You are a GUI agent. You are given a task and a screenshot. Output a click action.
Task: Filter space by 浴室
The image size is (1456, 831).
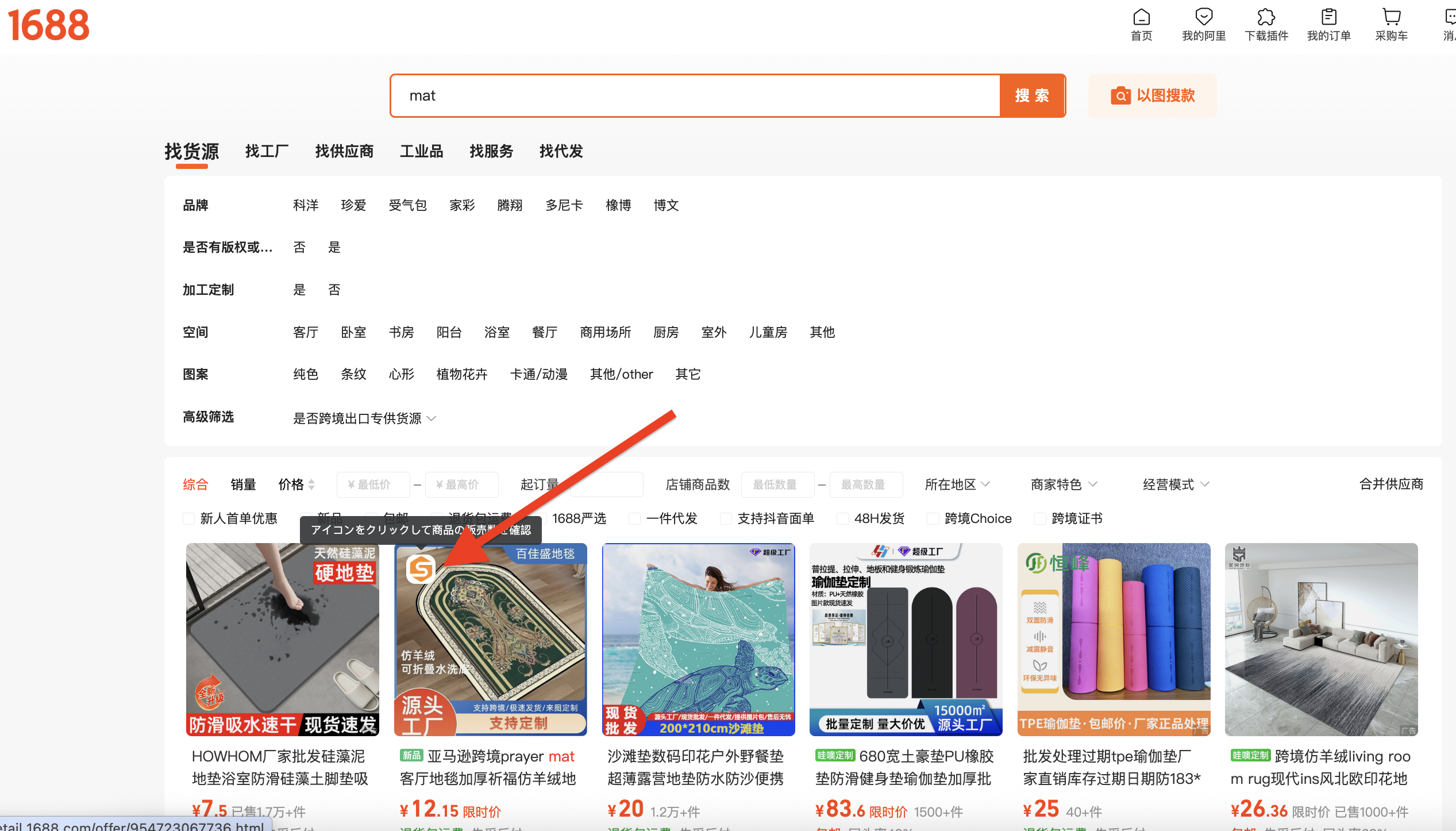pos(496,332)
